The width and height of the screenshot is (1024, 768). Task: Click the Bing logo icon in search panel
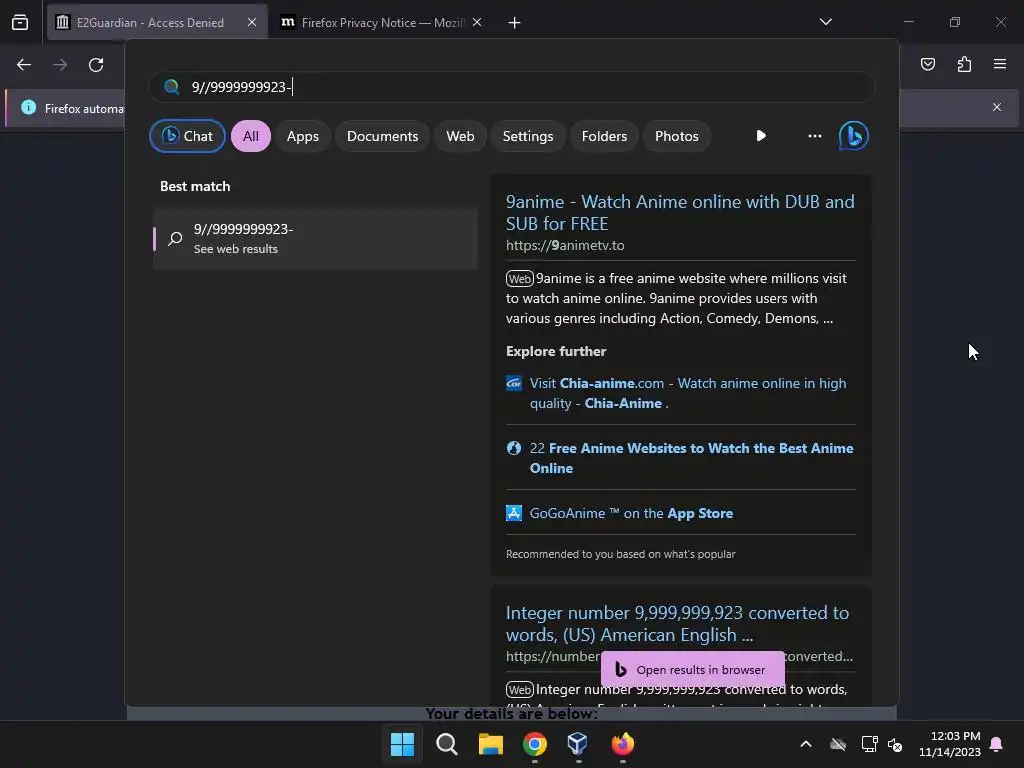[854, 136]
